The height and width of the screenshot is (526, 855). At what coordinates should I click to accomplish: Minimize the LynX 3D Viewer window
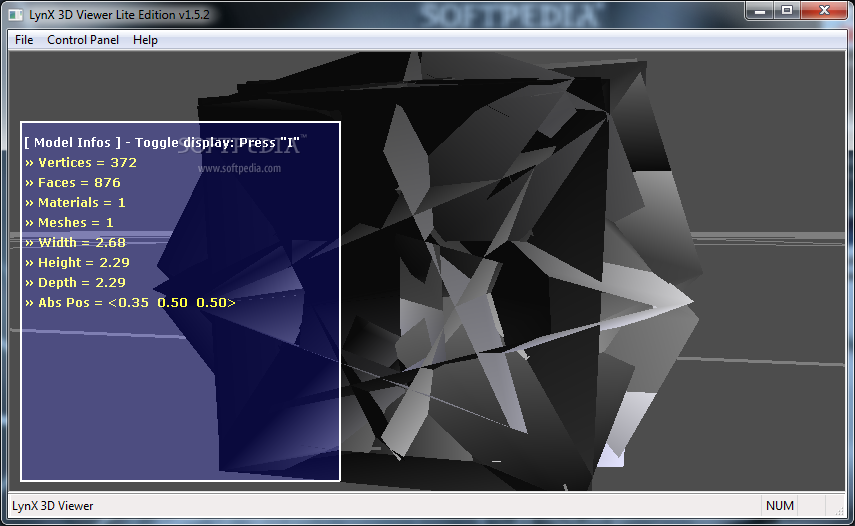pos(760,10)
